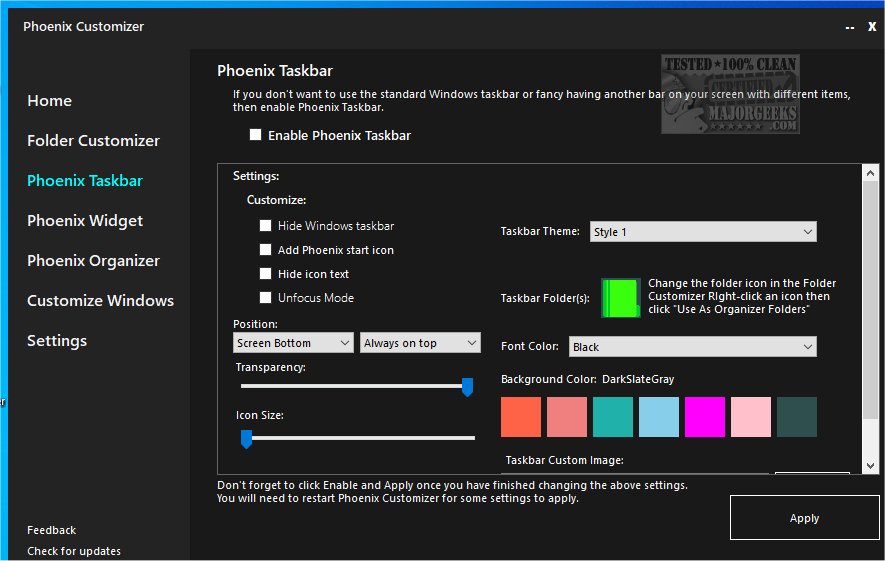Open Customize Windows in the sidebar
This screenshot has height=561, width=885.
pyautogui.click(x=100, y=301)
